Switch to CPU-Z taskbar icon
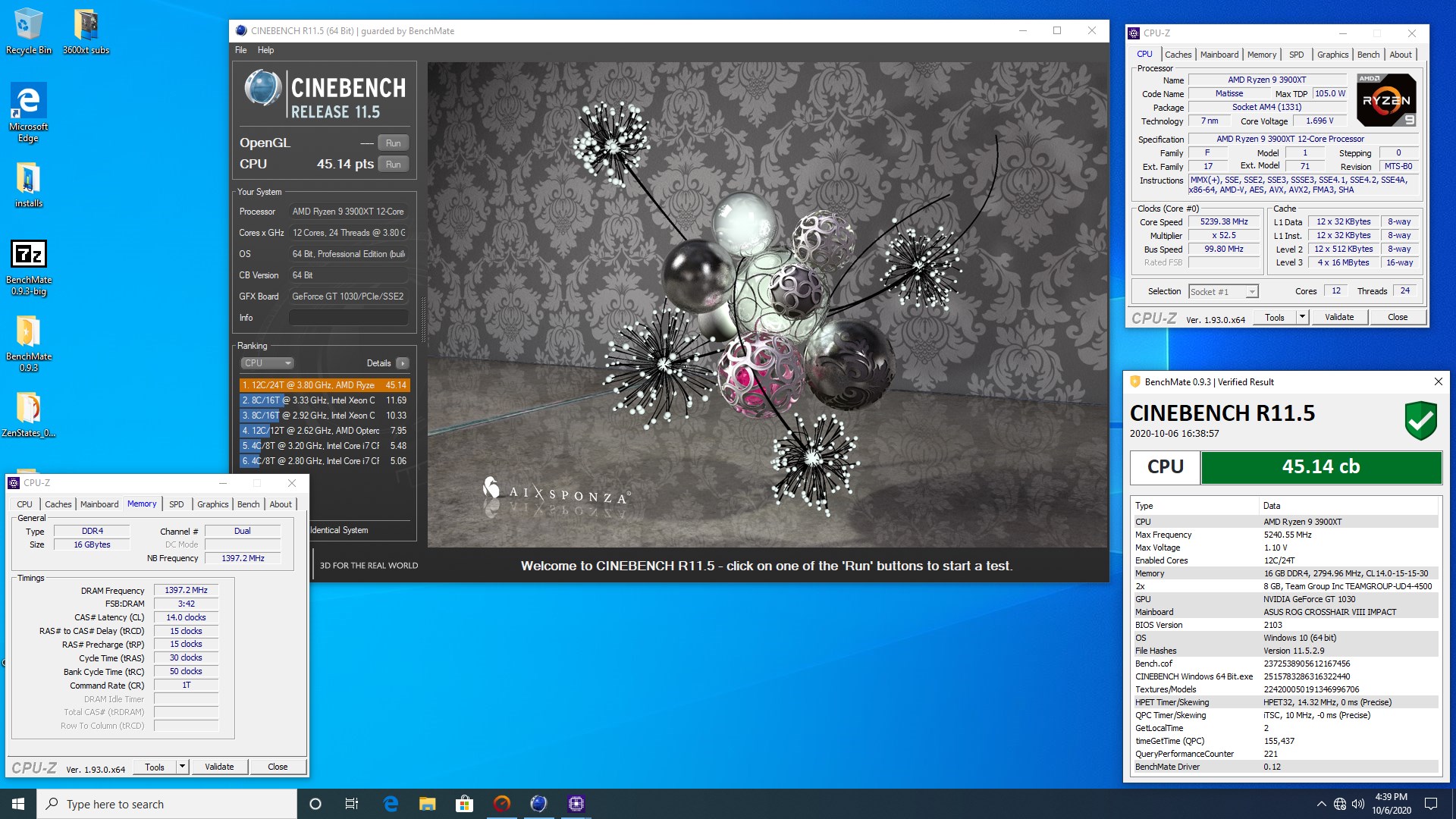This screenshot has width=1456, height=819. pyautogui.click(x=576, y=804)
